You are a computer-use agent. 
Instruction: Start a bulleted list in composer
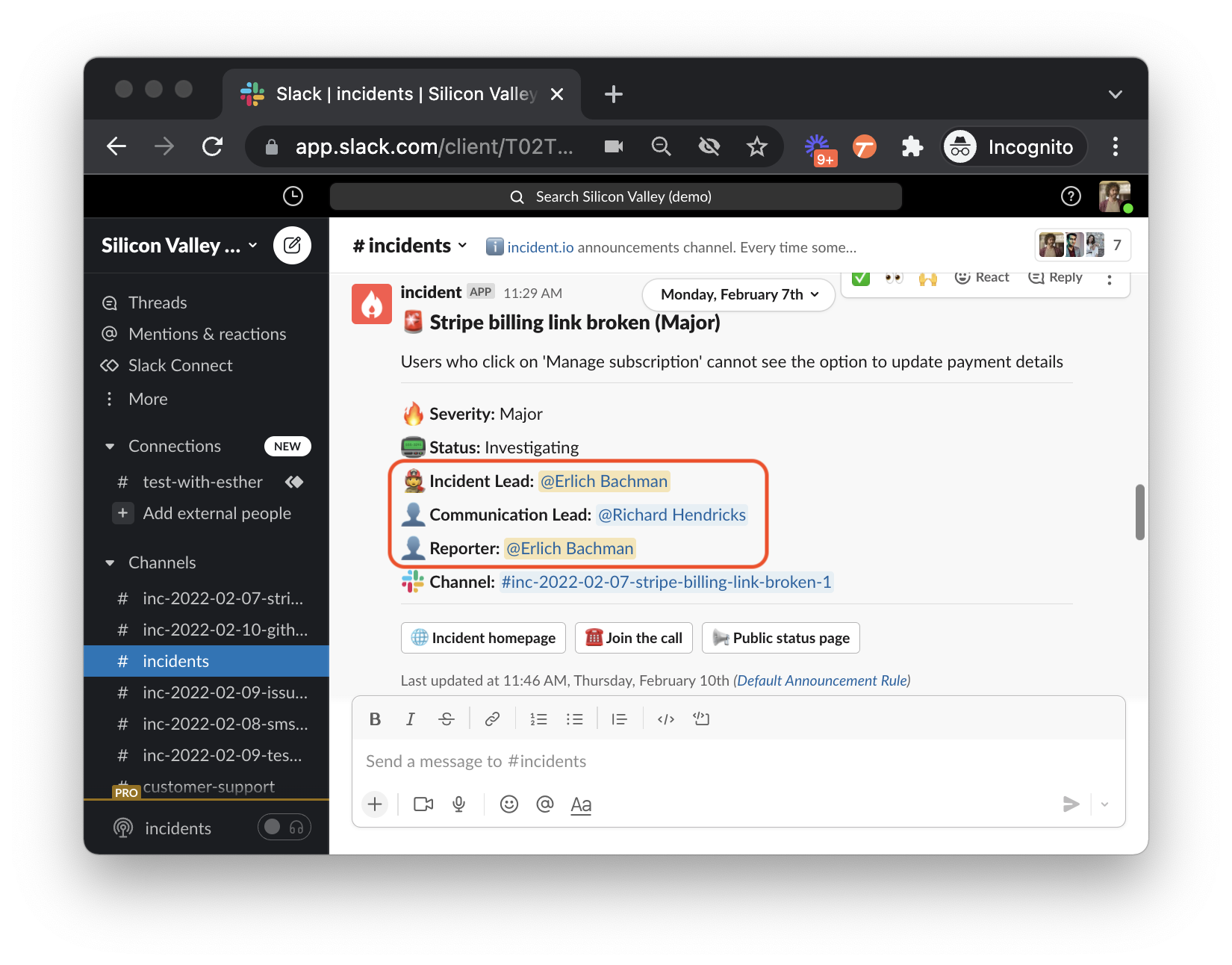pos(574,719)
